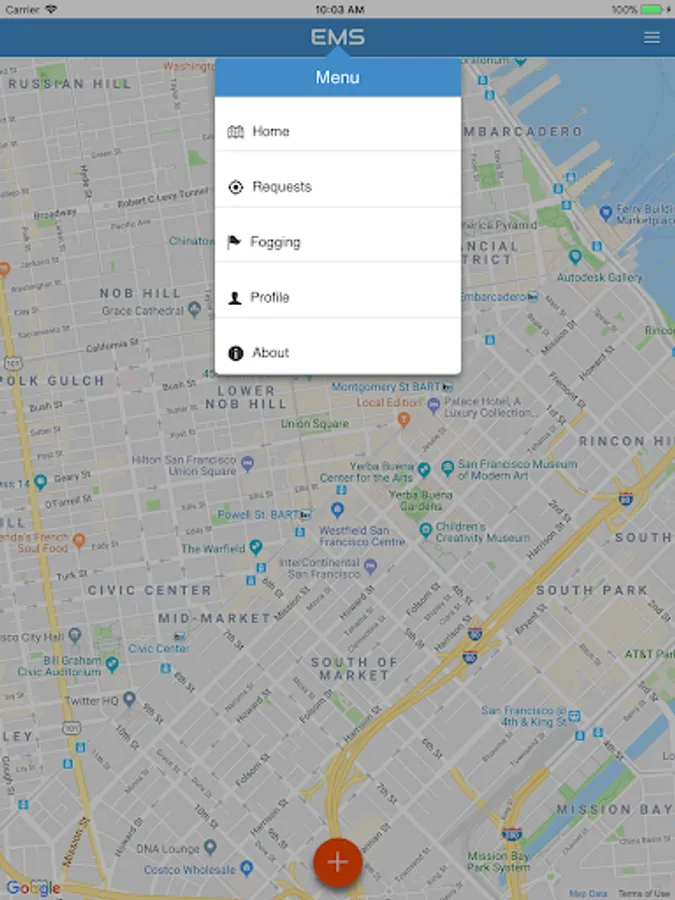
Task: Select the Autodesk Gallery pin
Action: click(x=575, y=257)
